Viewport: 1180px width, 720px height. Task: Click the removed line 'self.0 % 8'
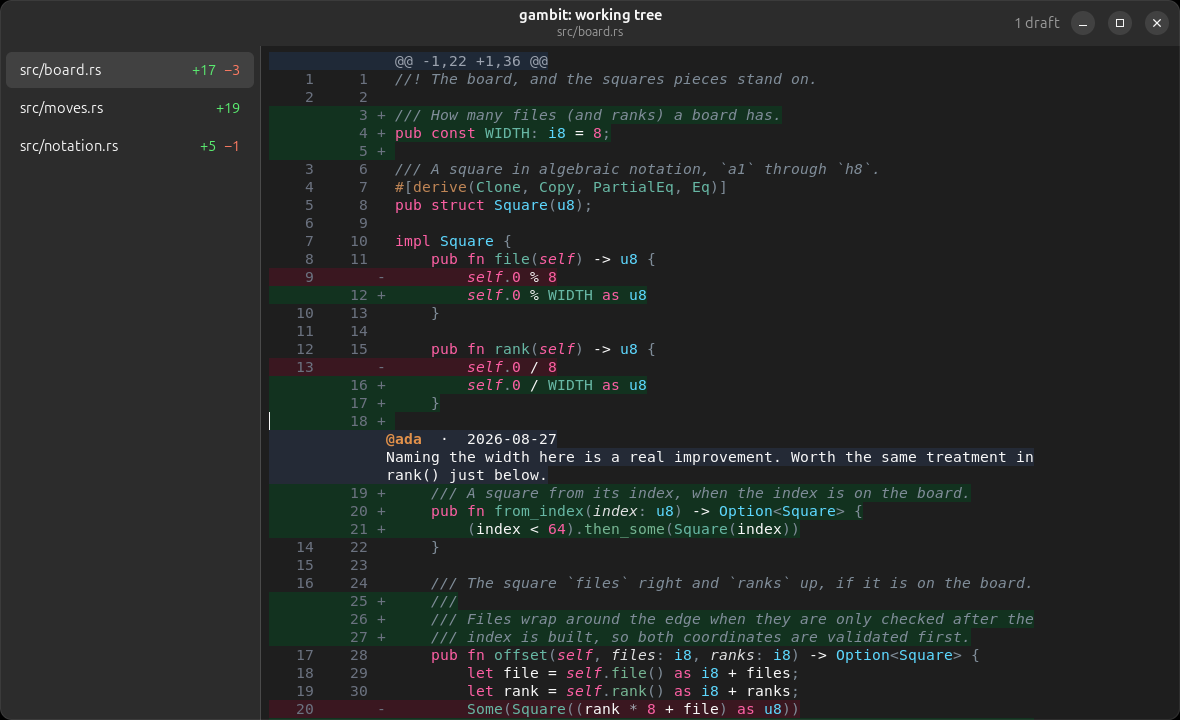point(512,278)
